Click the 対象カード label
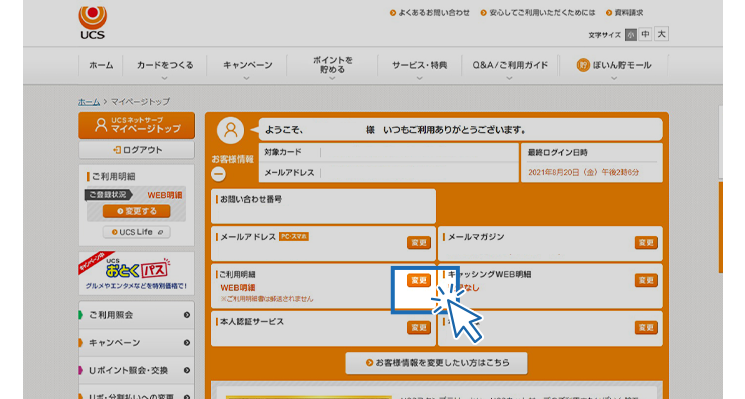The height and width of the screenshot is (399, 745). click(283, 152)
